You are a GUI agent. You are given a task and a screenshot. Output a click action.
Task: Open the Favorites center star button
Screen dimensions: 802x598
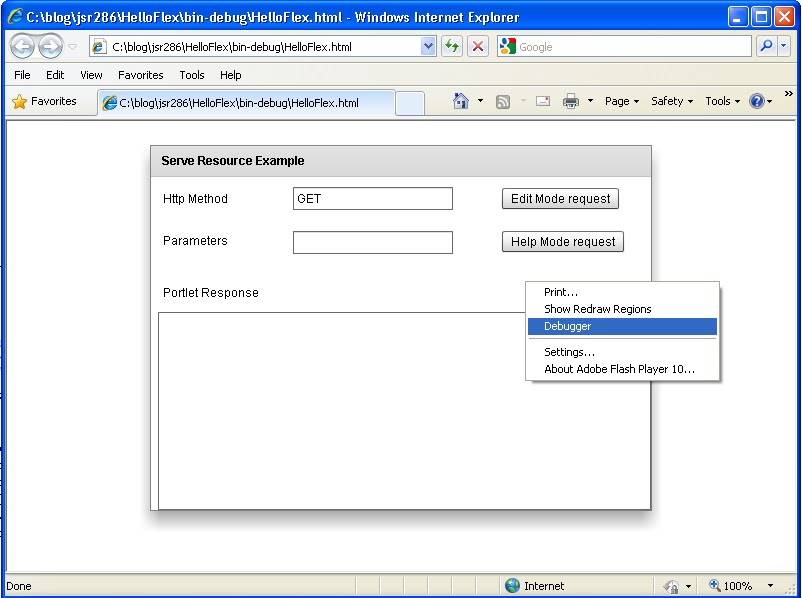44,101
